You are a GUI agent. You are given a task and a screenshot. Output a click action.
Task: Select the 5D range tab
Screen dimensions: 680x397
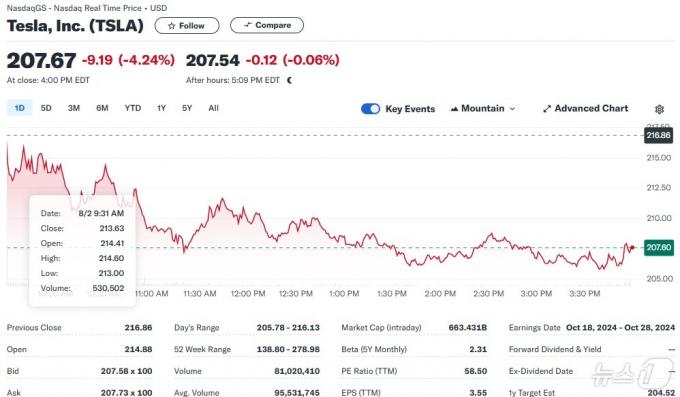[46, 108]
